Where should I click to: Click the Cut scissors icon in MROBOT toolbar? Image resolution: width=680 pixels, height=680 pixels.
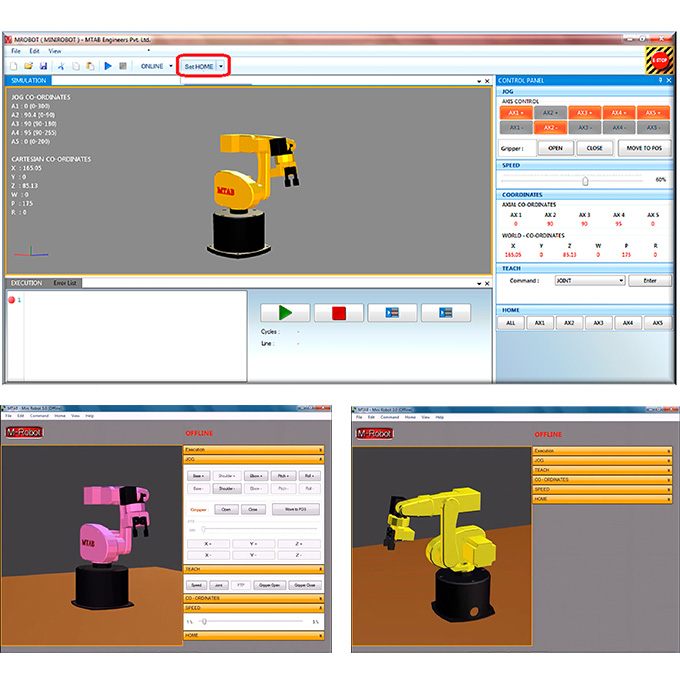point(61,66)
